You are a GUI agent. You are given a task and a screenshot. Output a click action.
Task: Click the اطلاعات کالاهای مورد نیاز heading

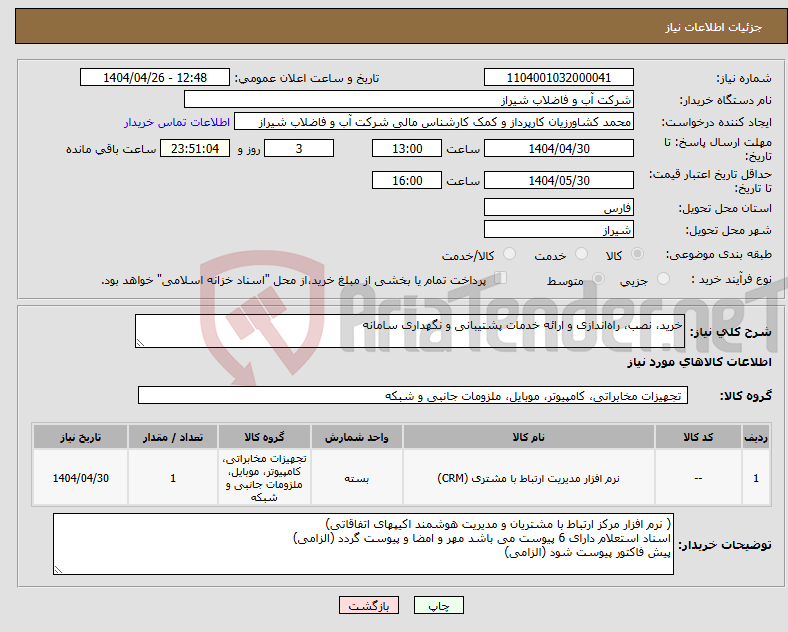click(699, 362)
